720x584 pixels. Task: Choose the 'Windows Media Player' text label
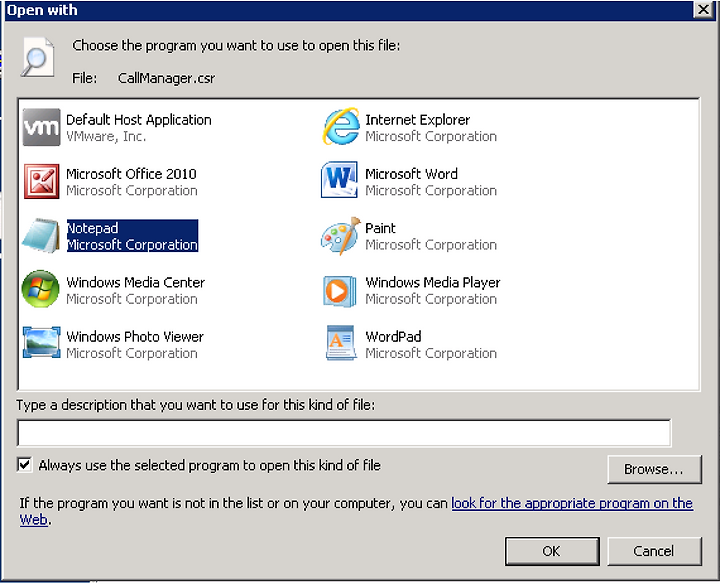click(x=433, y=282)
